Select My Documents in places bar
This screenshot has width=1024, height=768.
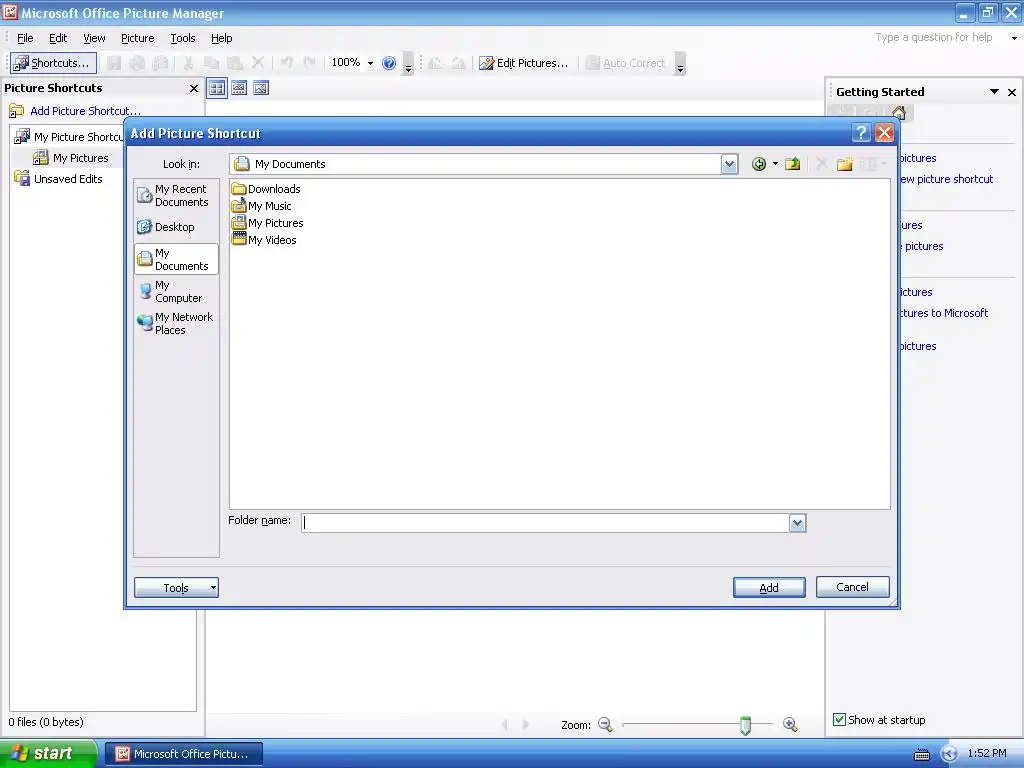(176, 259)
